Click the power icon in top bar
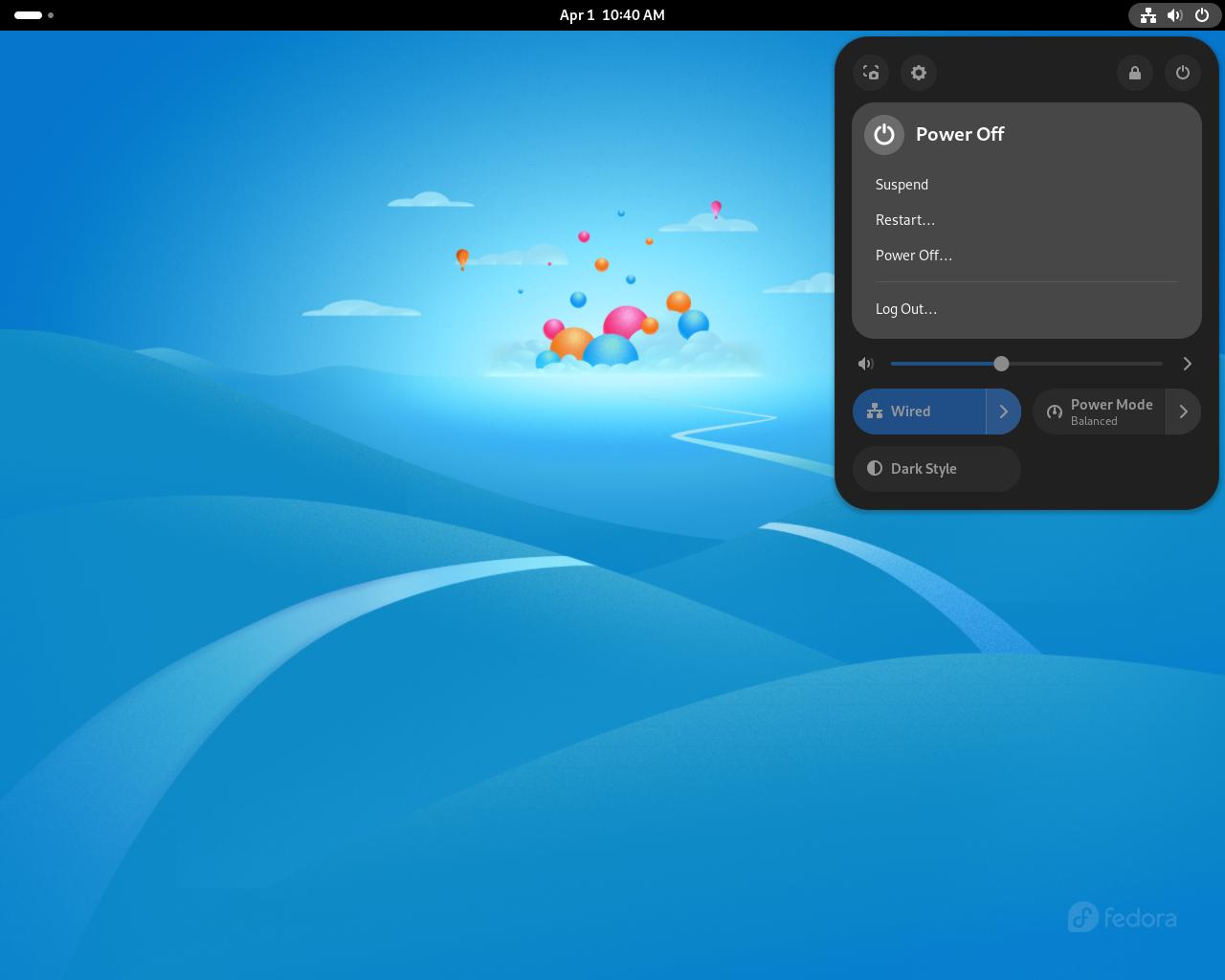This screenshot has width=1225, height=980. click(x=1202, y=15)
